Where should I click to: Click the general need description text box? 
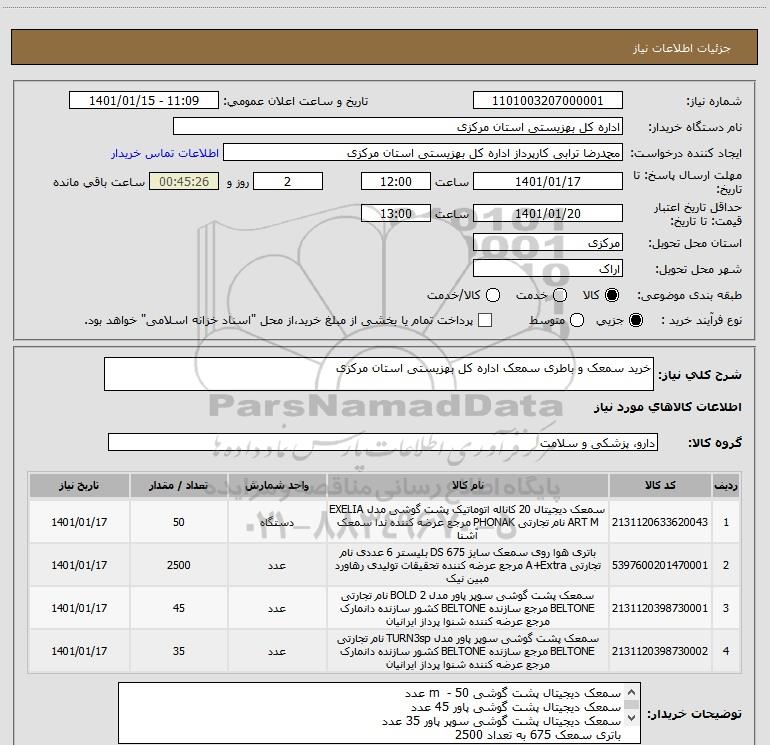379,374
